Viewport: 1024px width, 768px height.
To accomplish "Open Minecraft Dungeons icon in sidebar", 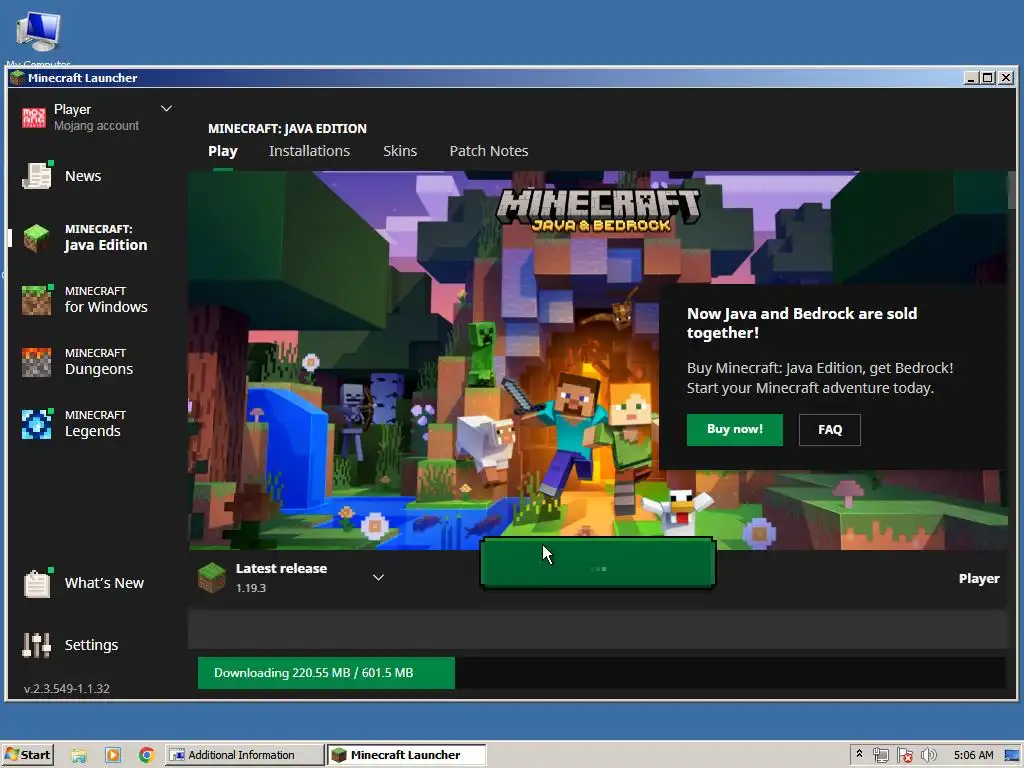I will [37, 362].
